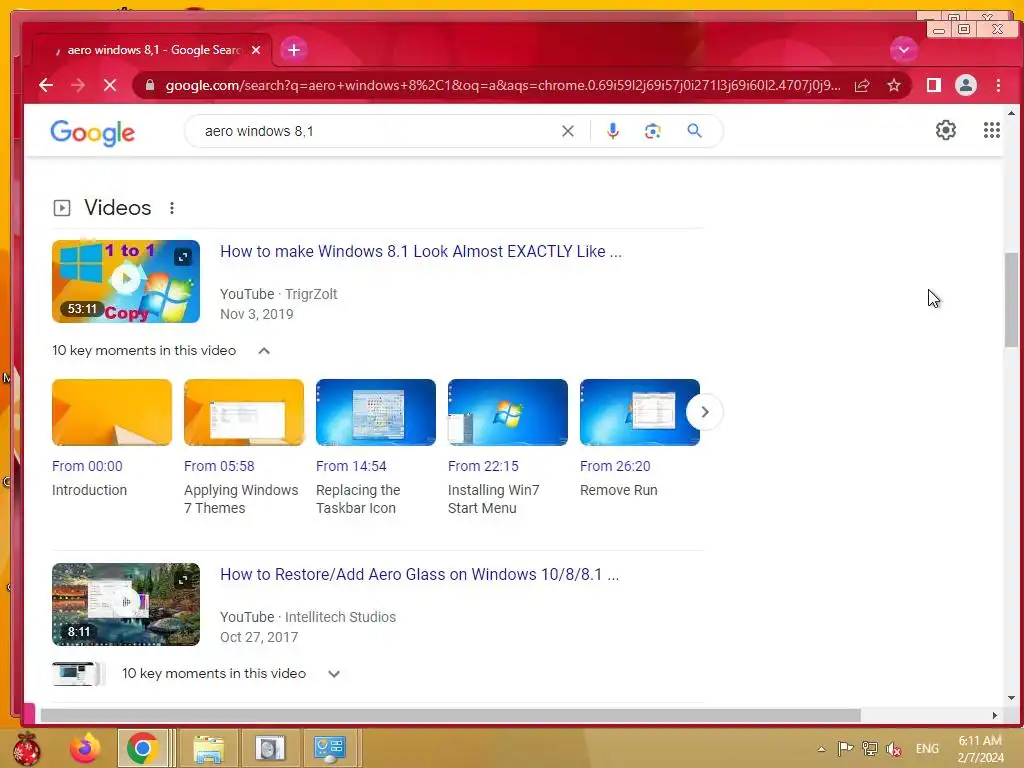Click the lock icon in the address bar
Screen dimensions: 1024x768
(150, 86)
